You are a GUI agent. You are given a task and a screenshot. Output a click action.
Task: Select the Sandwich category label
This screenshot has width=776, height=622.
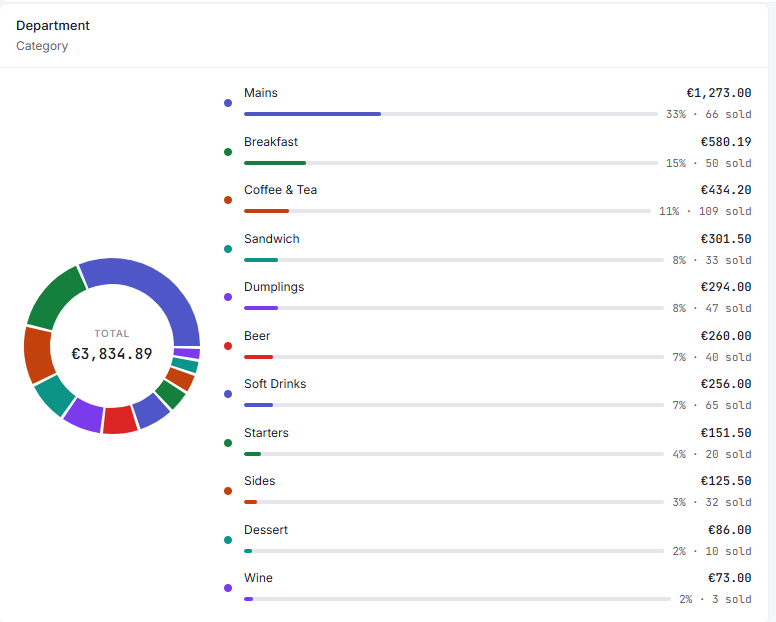pos(272,239)
